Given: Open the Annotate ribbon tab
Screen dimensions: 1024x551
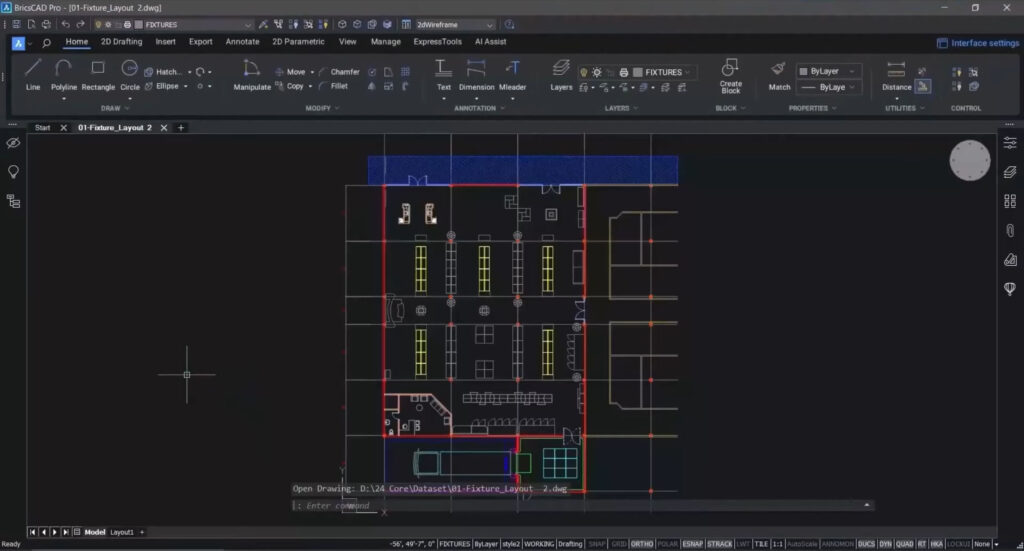Looking at the screenshot, I should click(242, 42).
